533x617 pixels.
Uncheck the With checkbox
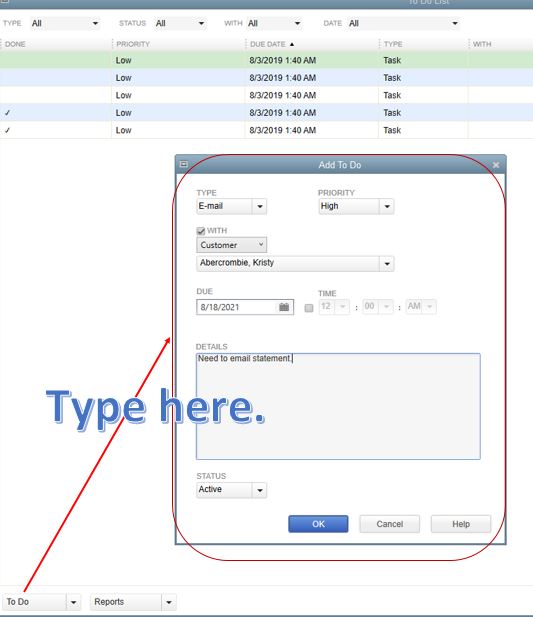201,231
